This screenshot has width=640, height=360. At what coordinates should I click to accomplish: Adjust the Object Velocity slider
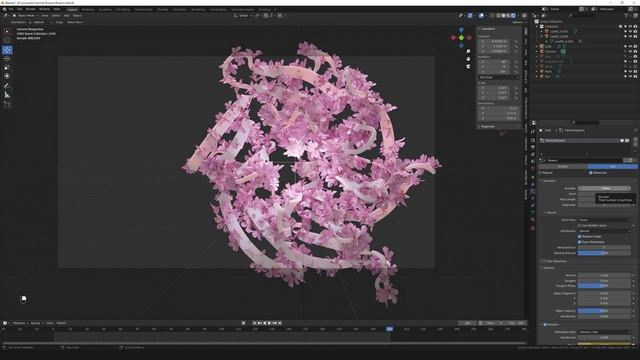pyautogui.click(x=604, y=311)
